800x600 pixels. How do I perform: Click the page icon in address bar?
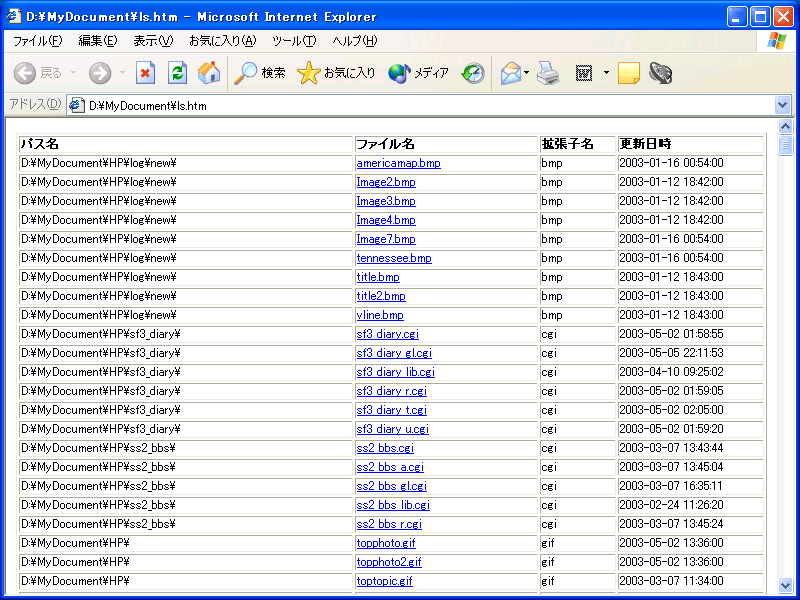click(77, 106)
